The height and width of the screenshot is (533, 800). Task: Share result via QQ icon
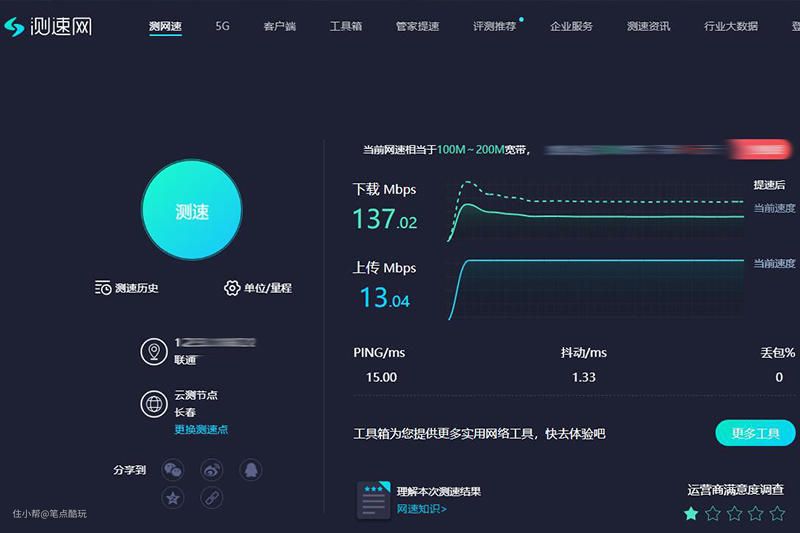pos(250,469)
